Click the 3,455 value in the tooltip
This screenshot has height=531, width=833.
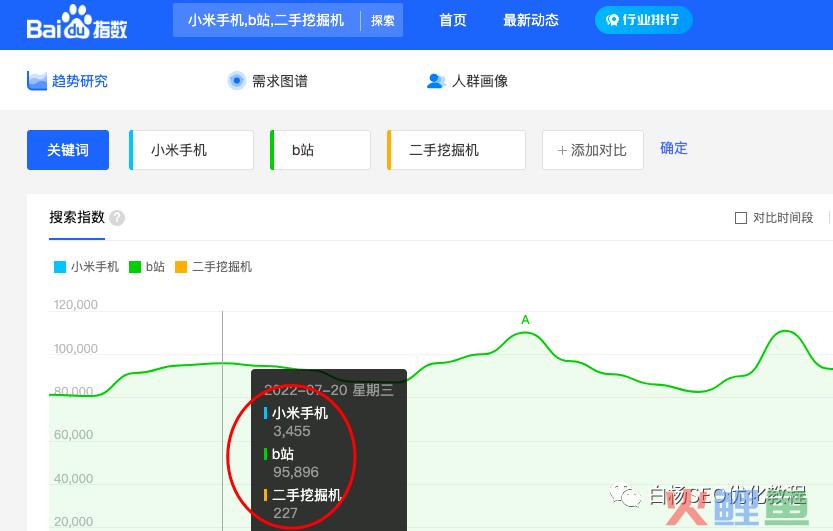pyautogui.click(x=292, y=431)
